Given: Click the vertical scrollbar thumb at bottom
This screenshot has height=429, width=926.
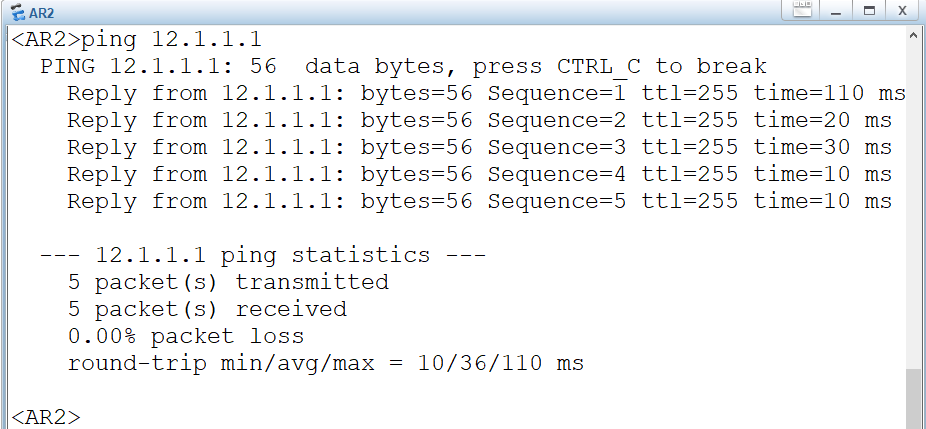Looking at the screenshot, I should [915, 399].
